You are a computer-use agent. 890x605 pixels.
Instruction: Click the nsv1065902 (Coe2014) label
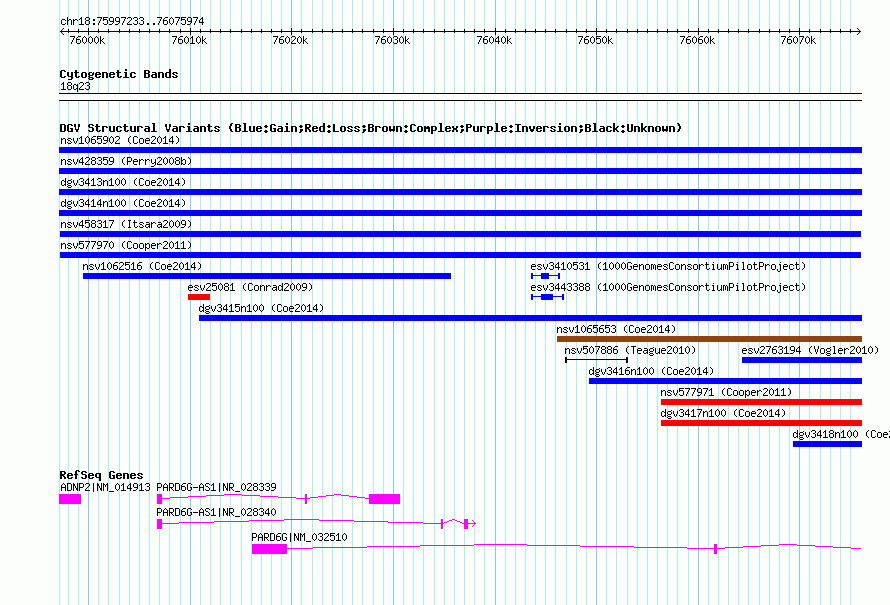point(120,140)
